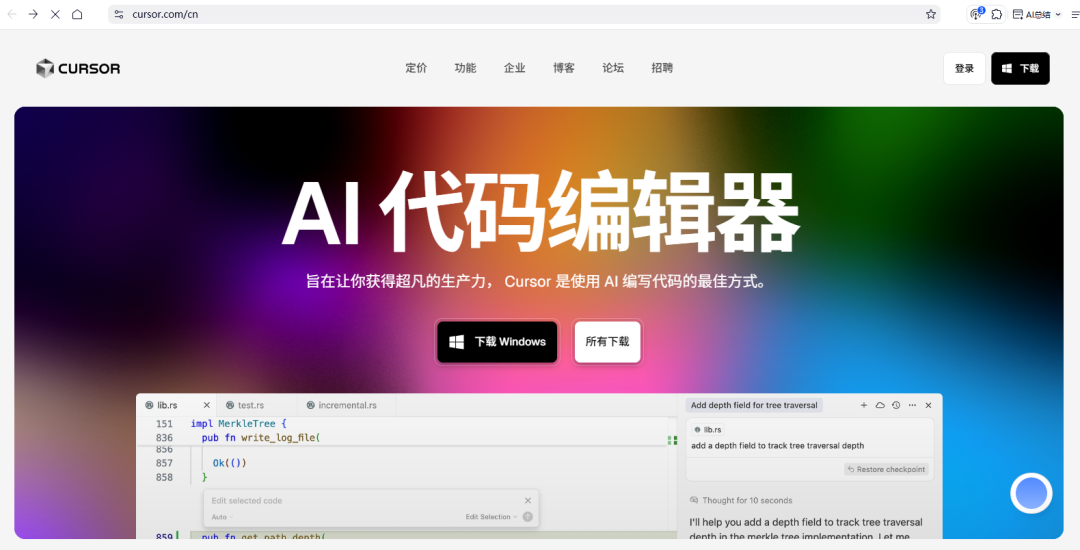Screen dimensions: 1080x550
Task: Open the 功能 features page
Action: [x=465, y=68]
